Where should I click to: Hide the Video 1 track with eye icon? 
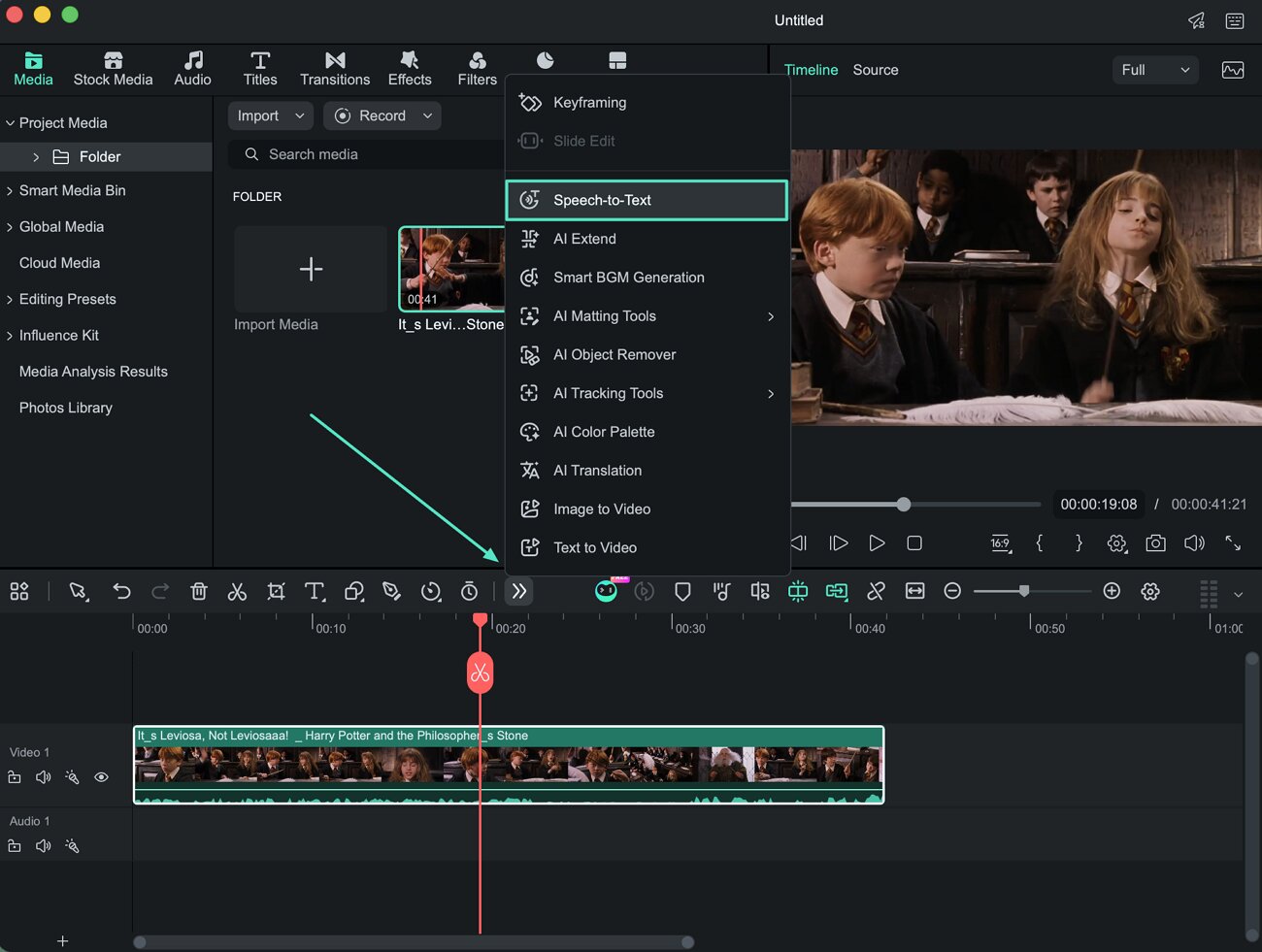pyautogui.click(x=101, y=777)
